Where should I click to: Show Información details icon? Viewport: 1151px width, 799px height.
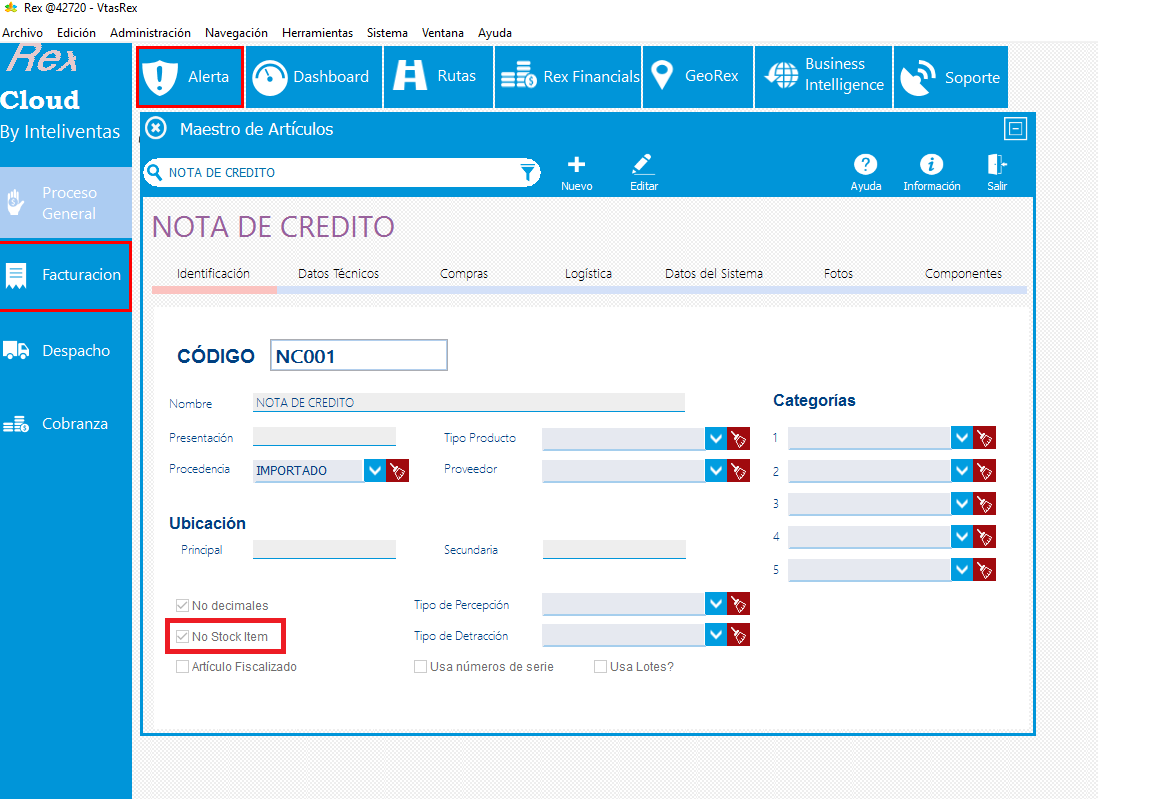tap(932, 173)
